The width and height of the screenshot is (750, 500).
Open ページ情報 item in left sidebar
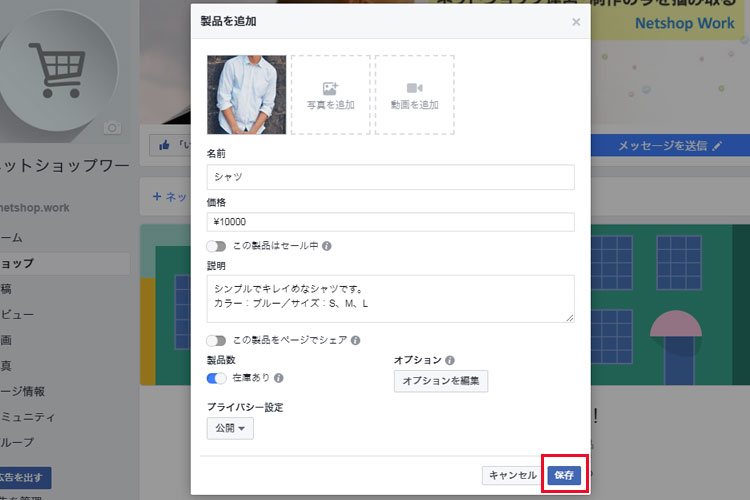click(22, 391)
